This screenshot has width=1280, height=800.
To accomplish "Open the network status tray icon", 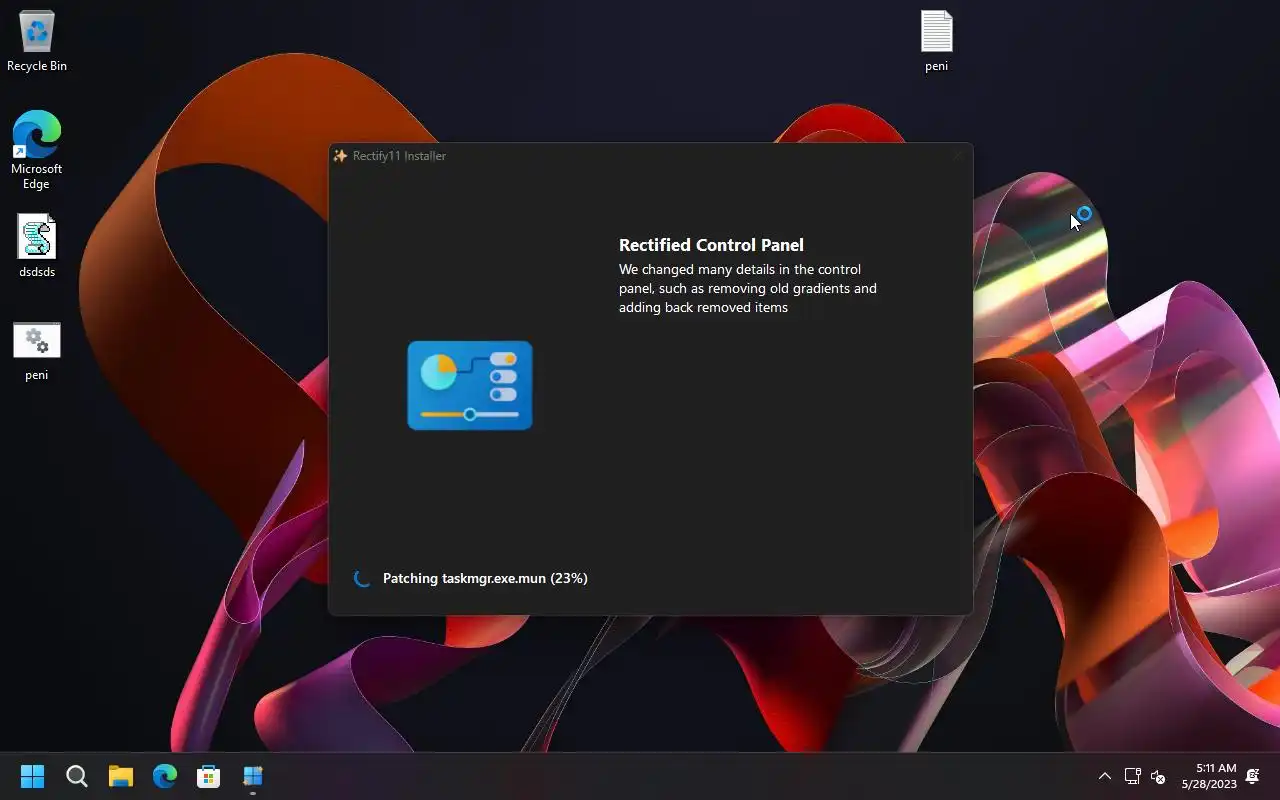I will click(1133, 776).
